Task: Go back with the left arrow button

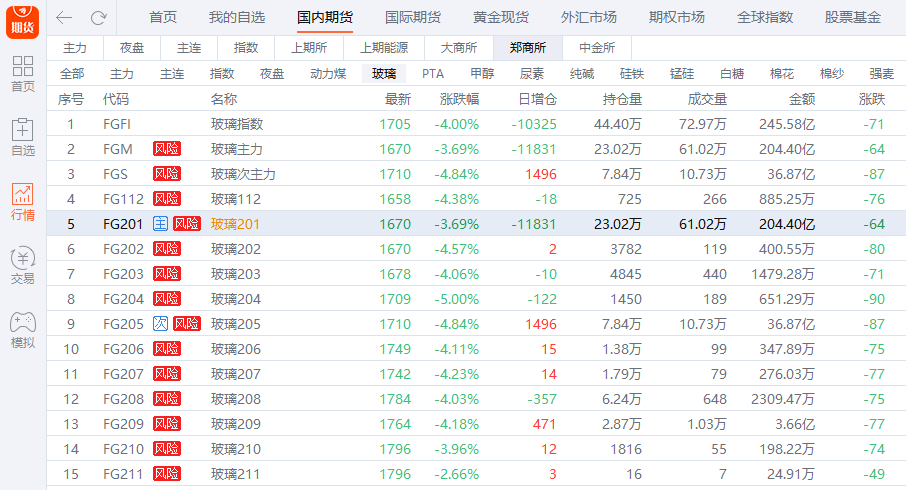Action: click(x=64, y=18)
